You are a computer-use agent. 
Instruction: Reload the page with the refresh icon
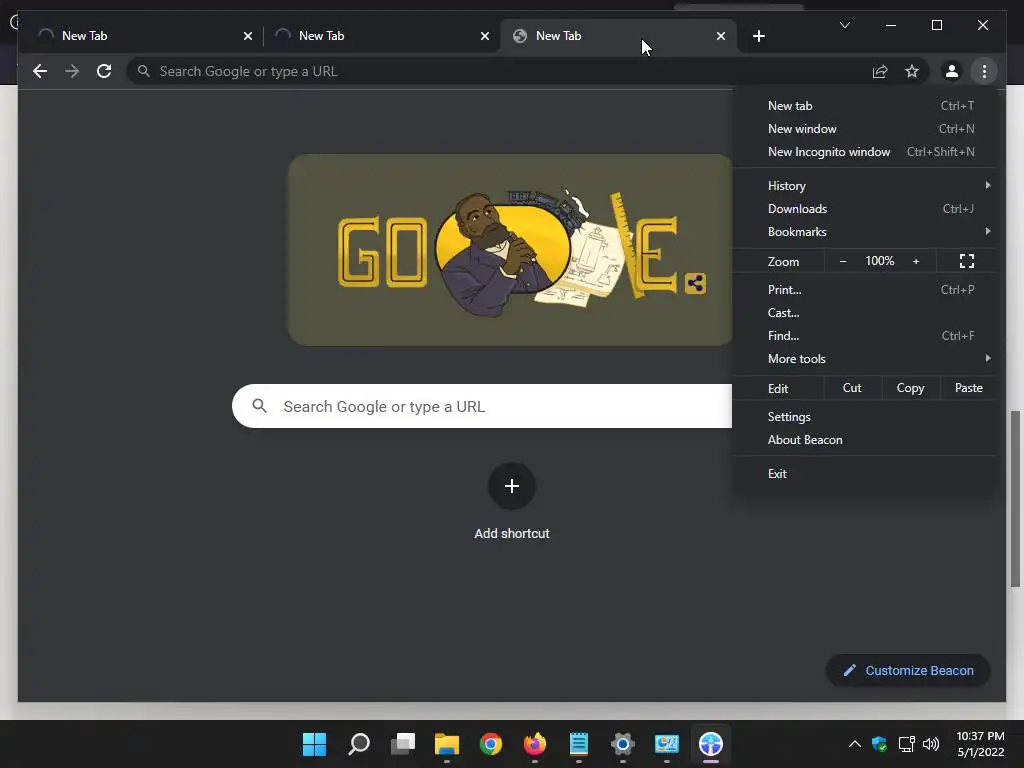(x=104, y=71)
